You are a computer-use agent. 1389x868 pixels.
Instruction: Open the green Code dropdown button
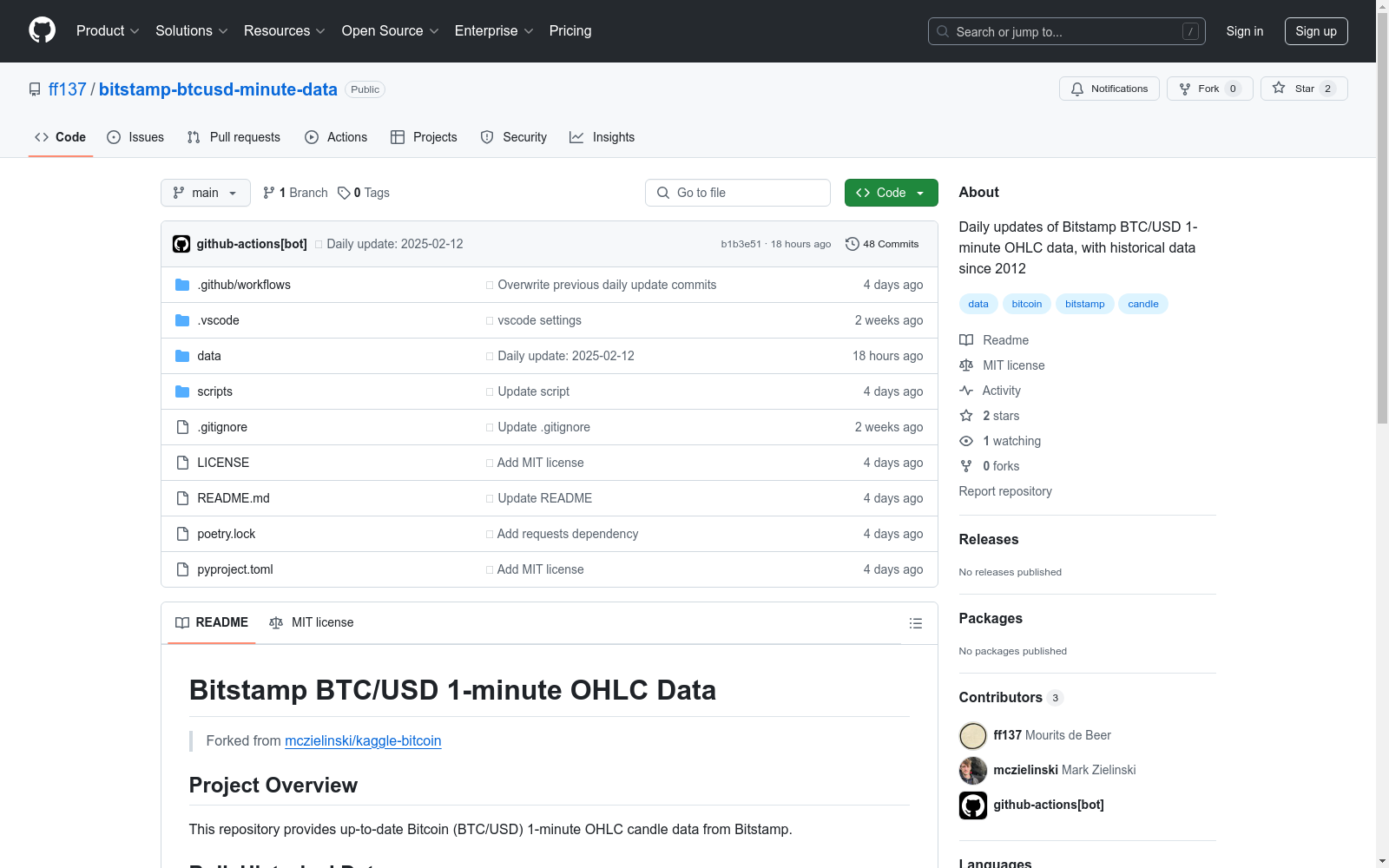coord(891,193)
